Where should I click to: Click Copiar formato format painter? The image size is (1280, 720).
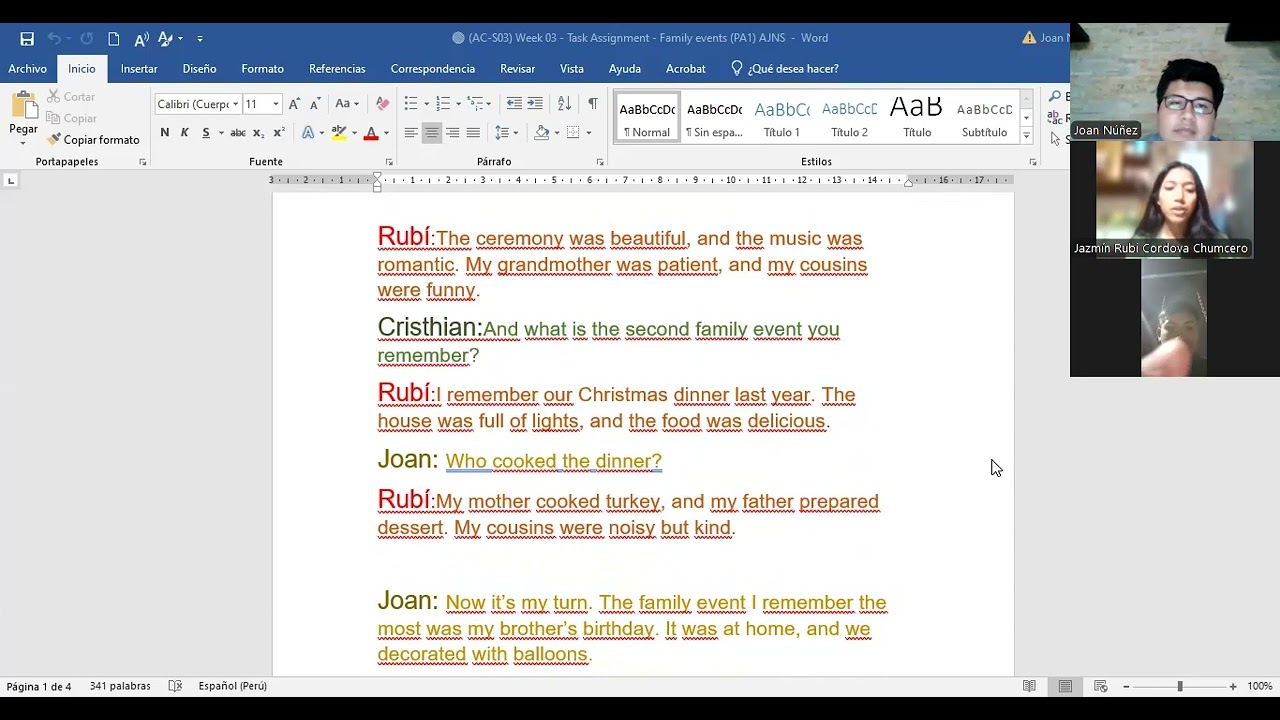pos(93,140)
